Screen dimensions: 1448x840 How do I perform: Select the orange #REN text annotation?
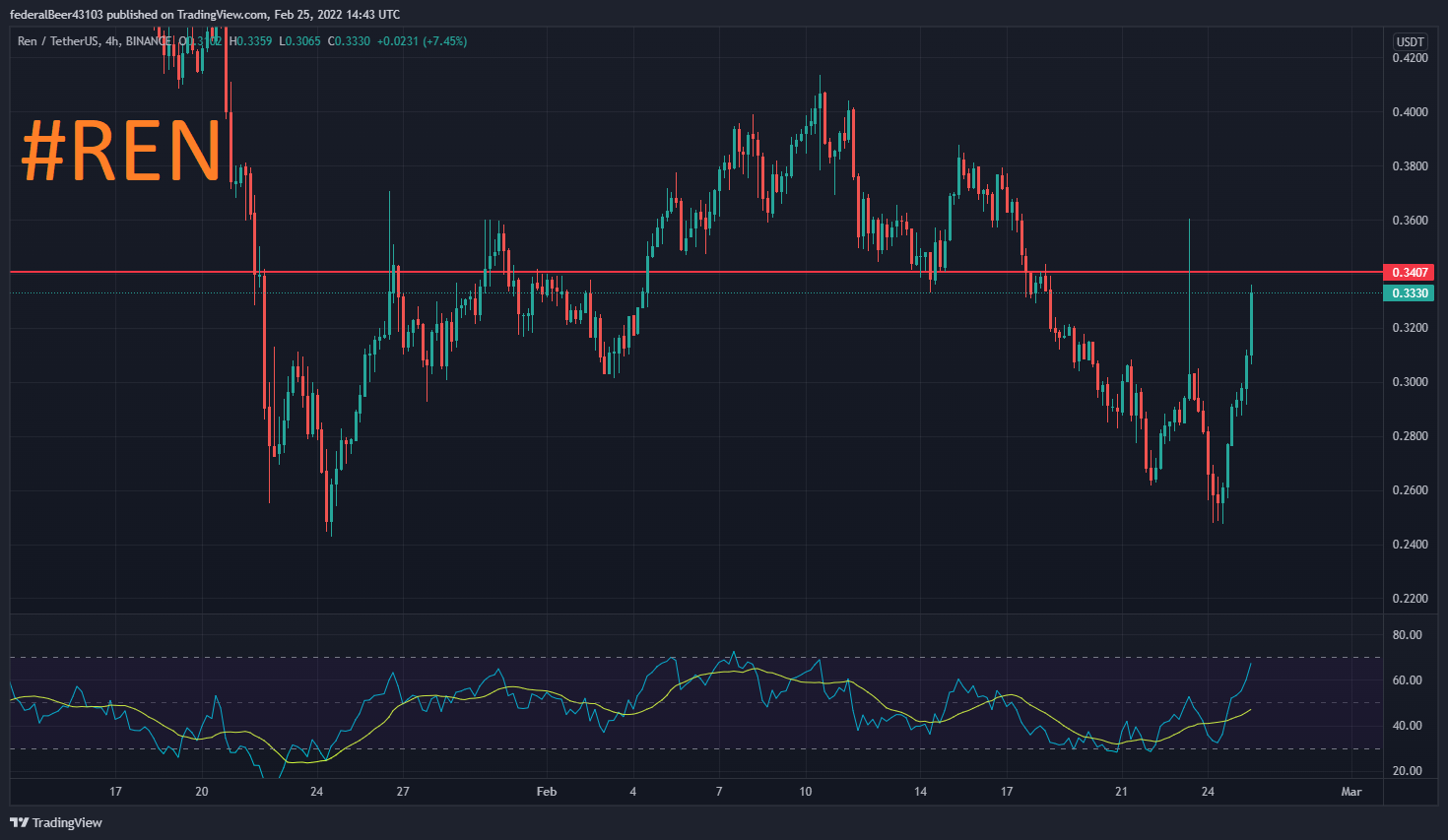pos(121,151)
